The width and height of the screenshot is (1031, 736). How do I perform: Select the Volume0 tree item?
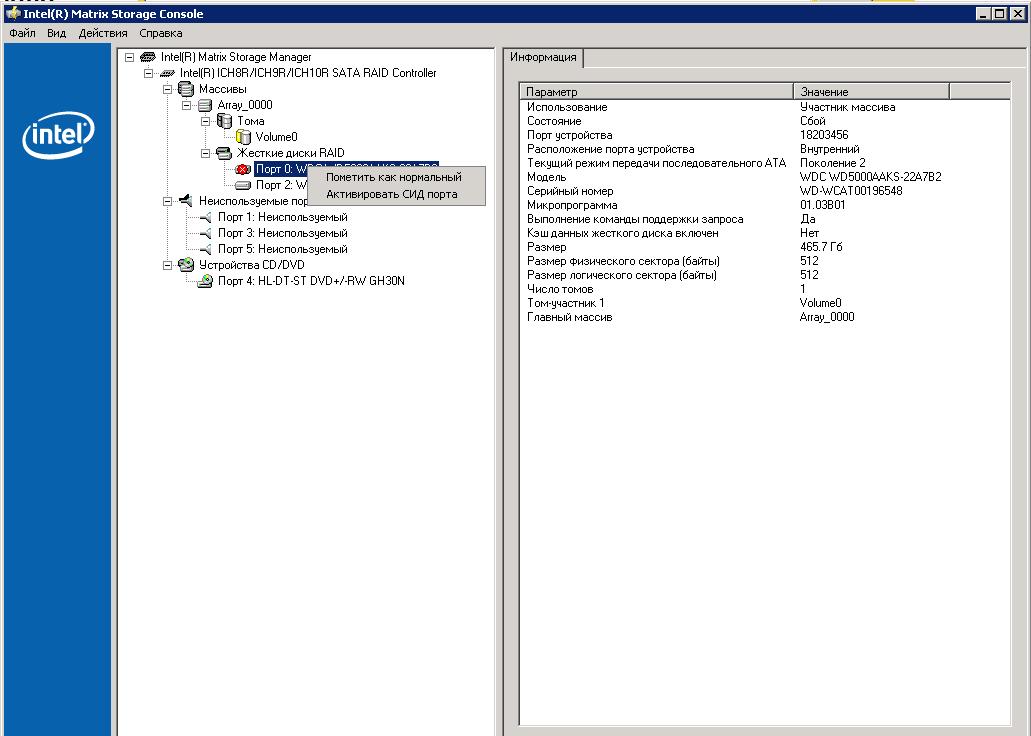click(x=276, y=137)
